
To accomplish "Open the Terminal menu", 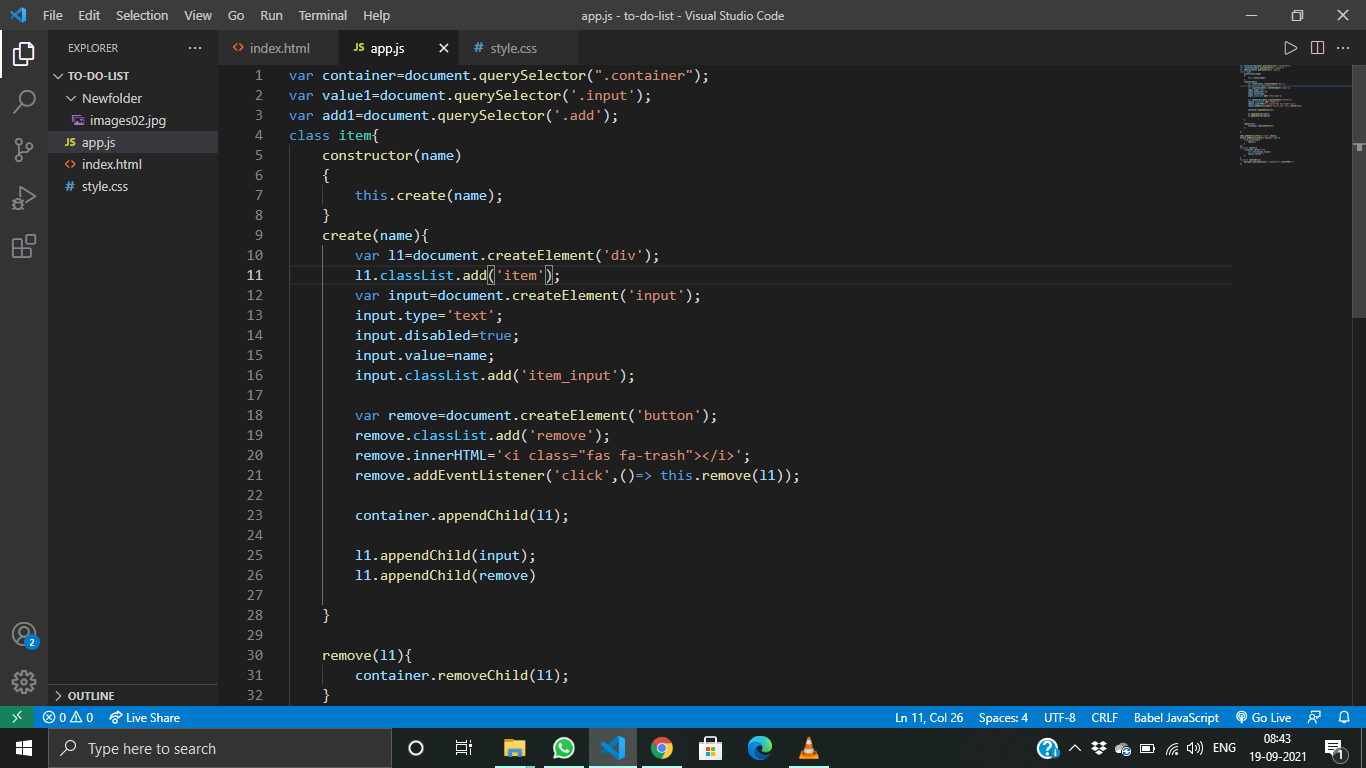I will click(x=323, y=15).
